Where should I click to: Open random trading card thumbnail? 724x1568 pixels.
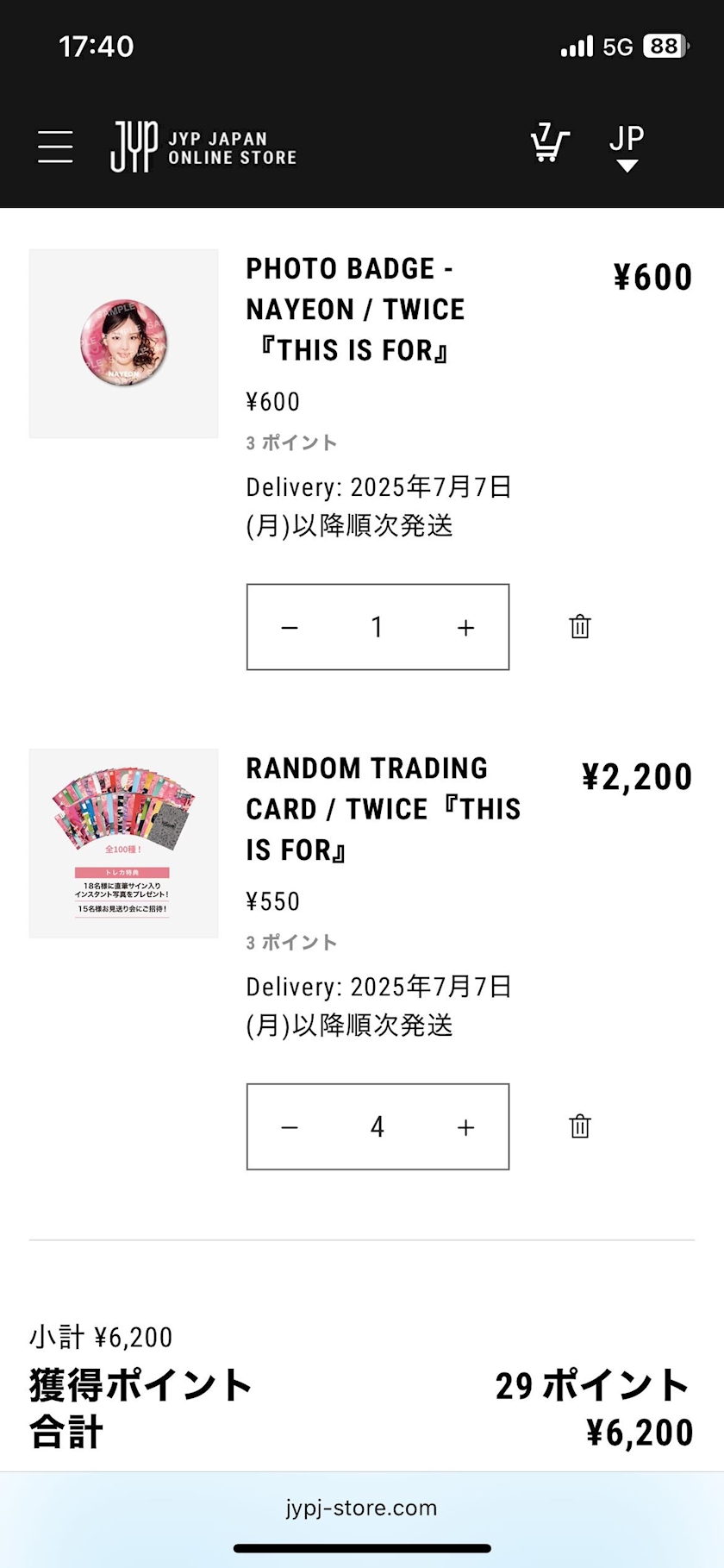tap(123, 844)
